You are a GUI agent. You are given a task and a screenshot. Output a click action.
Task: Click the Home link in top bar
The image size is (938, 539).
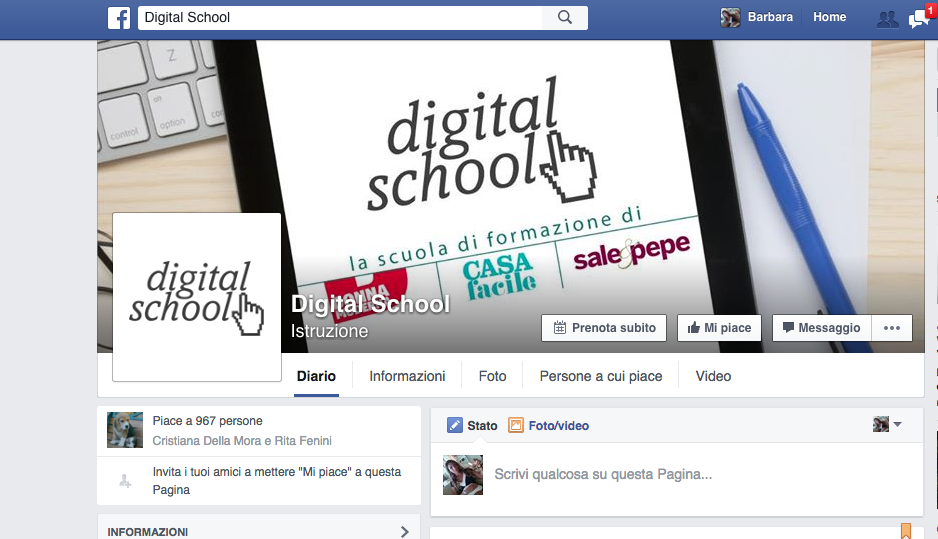click(x=829, y=17)
